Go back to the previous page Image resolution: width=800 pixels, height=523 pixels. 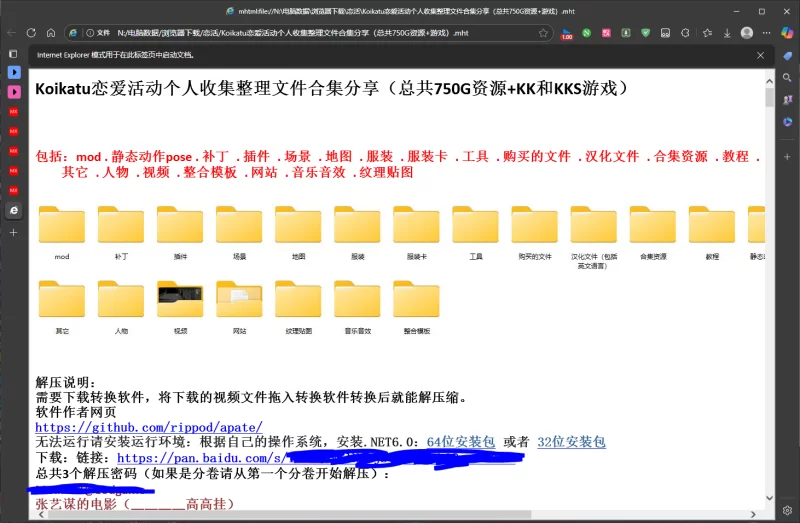pyautogui.click(x=12, y=33)
